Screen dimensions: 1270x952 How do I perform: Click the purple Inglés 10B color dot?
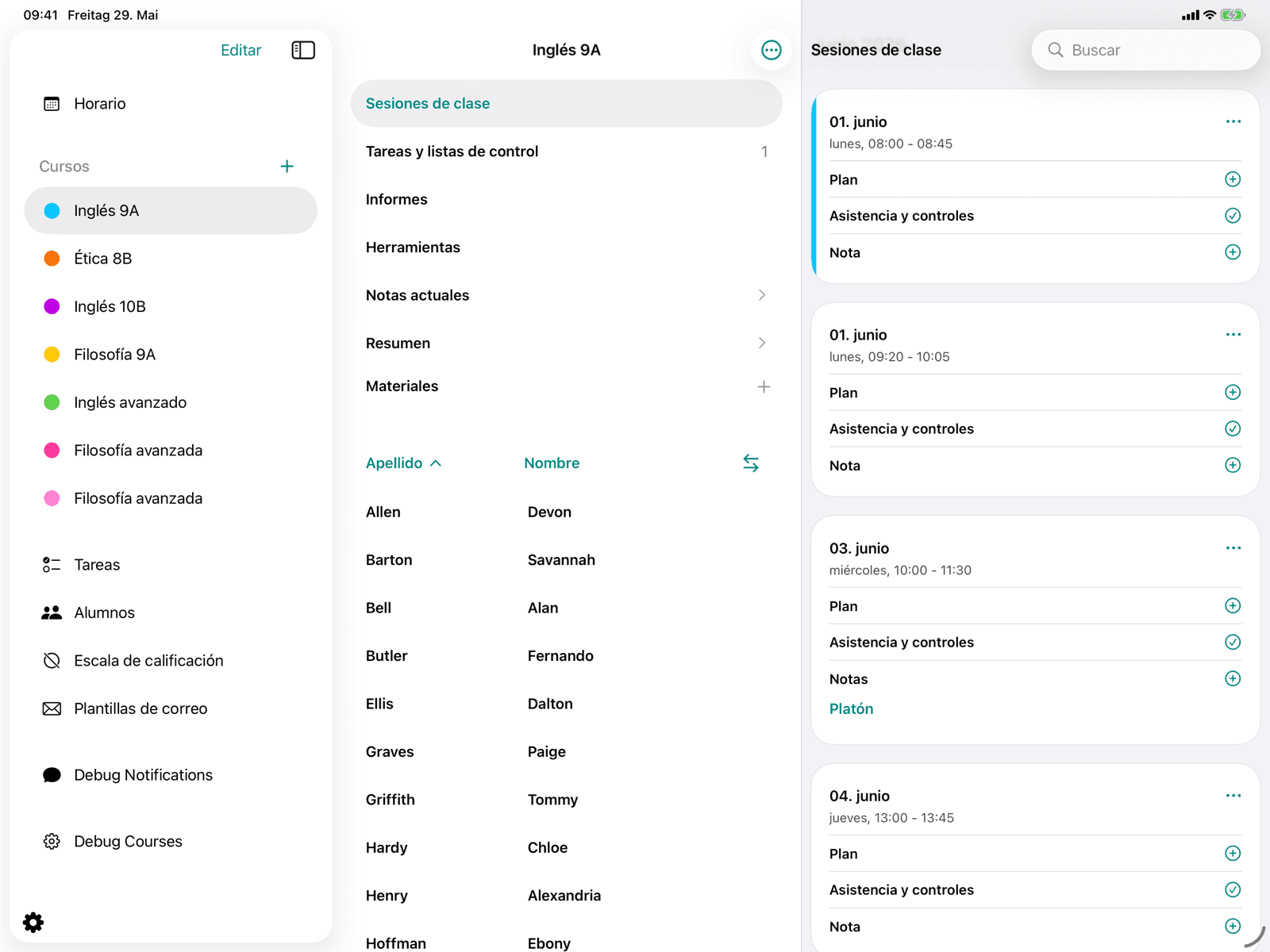click(52, 307)
